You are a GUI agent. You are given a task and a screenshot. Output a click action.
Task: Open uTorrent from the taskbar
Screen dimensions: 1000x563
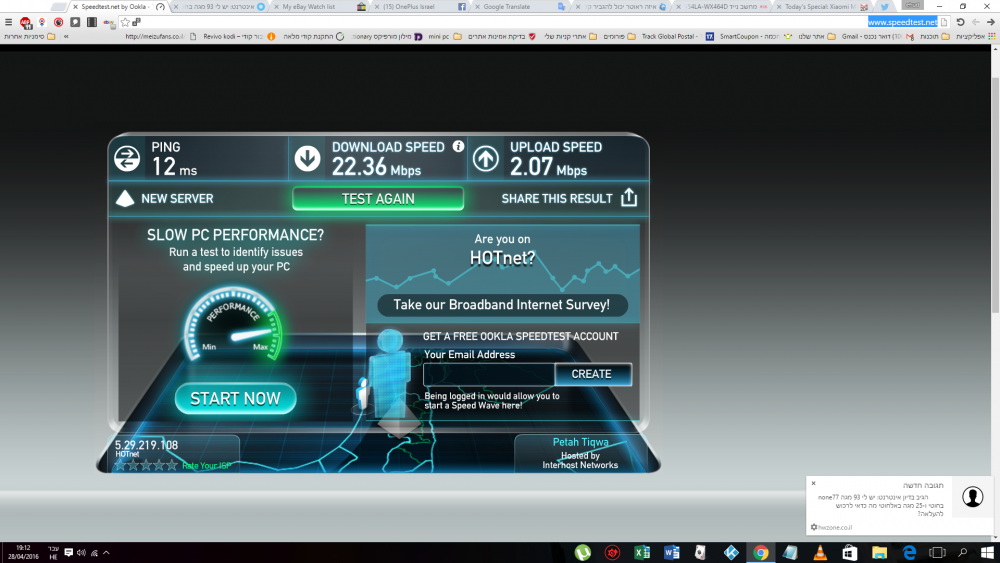click(582, 553)
